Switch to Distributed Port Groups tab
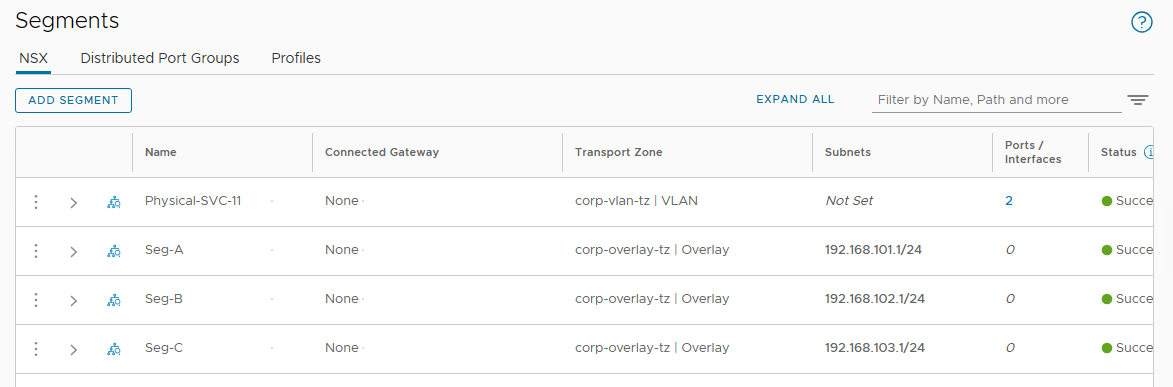This screenshot has width=1173, height=387. tap(160, 58)
